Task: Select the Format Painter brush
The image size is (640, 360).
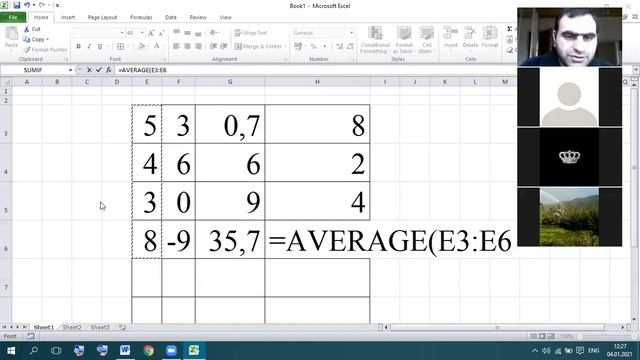Action: (45, 49)
